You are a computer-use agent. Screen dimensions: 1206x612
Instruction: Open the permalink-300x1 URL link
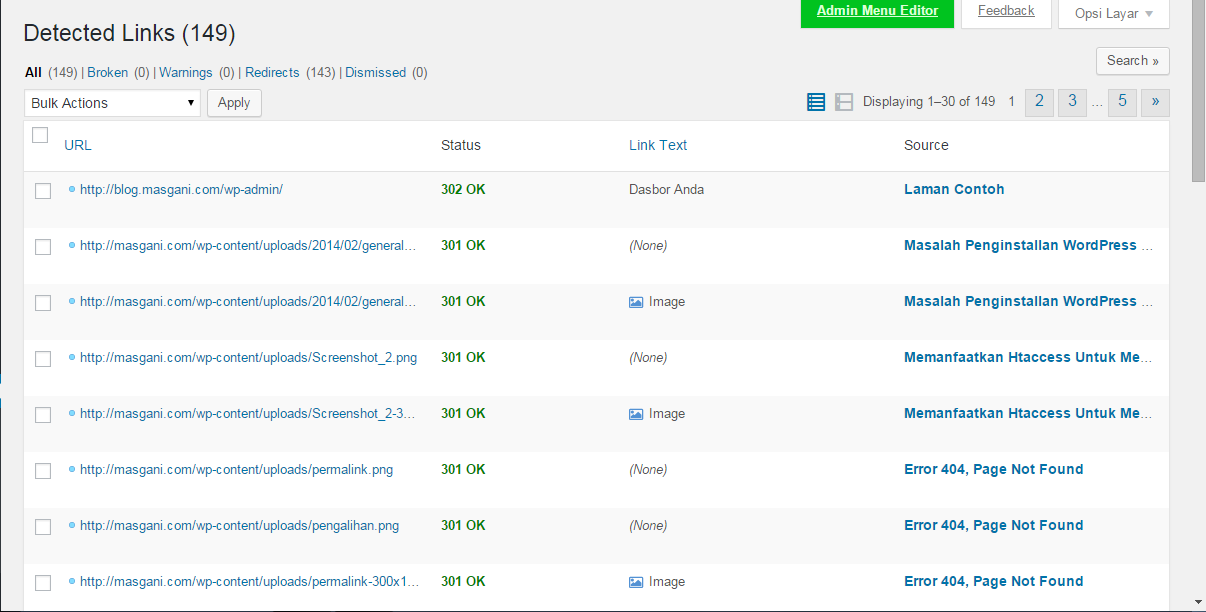click(x=249, y=581)
